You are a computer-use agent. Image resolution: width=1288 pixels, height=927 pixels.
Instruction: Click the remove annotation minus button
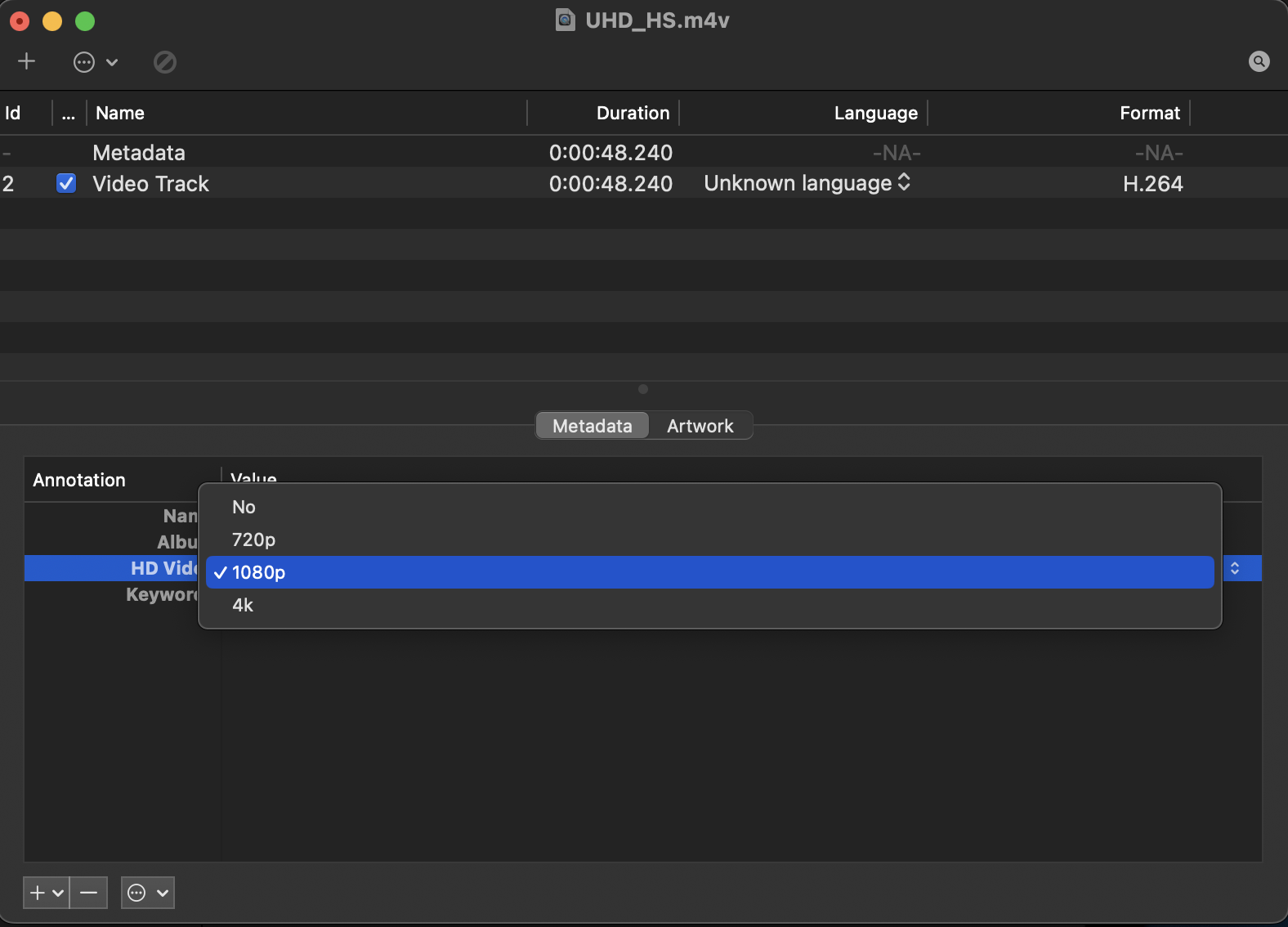coord(89,893)
